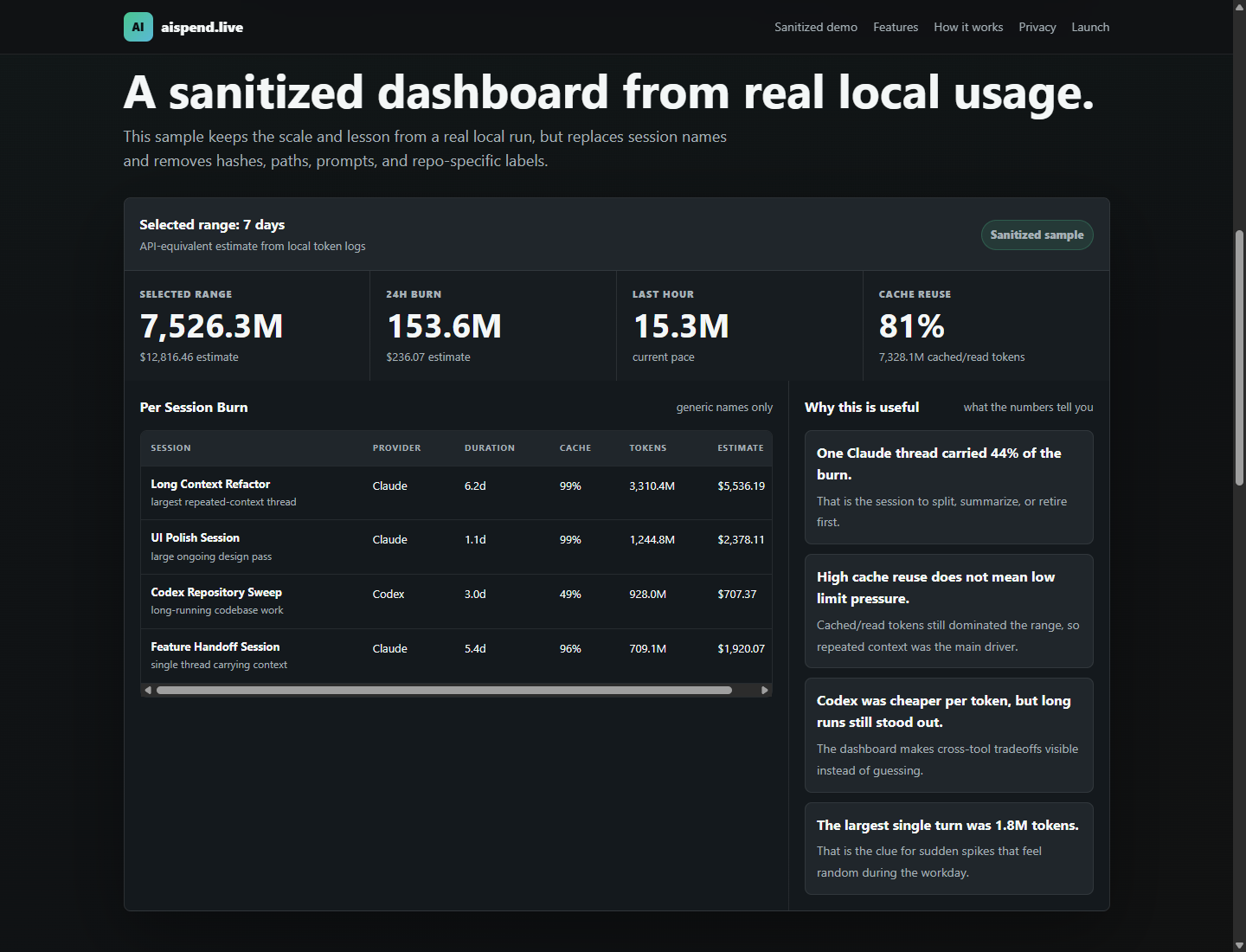Click the ESTIMATE column header
This screenshot has height=952, width=1246.
click(741, 448)
